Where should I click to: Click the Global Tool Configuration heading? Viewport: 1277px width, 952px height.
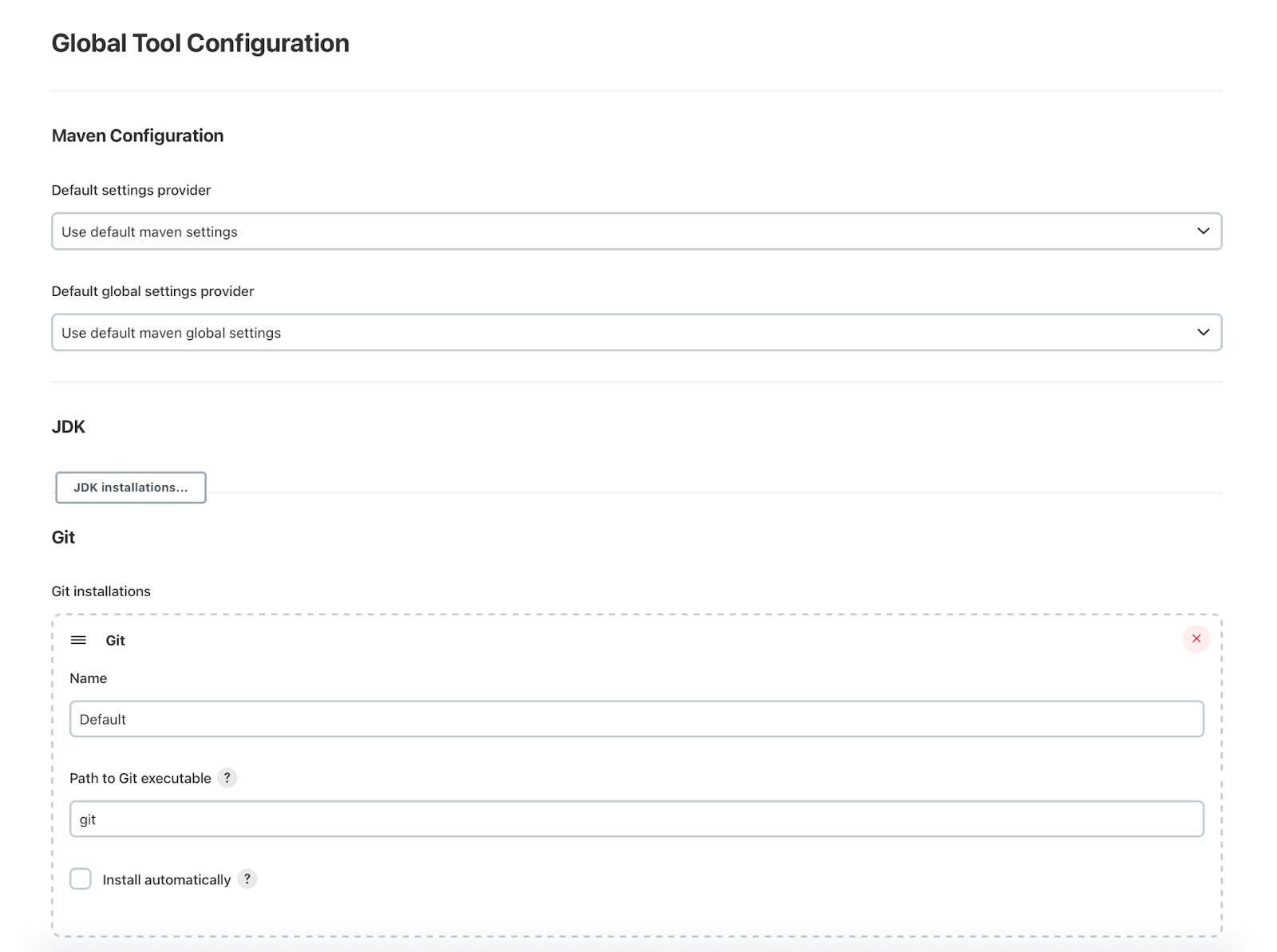200,43
